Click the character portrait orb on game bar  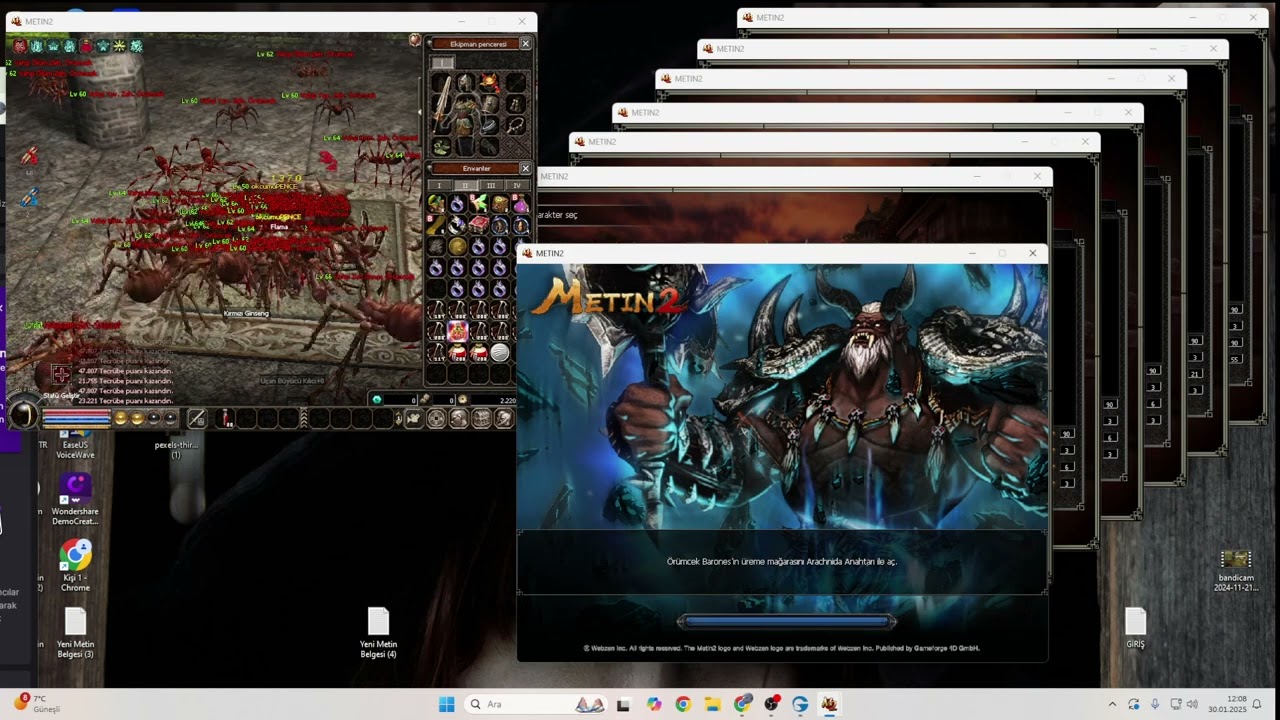23,415
